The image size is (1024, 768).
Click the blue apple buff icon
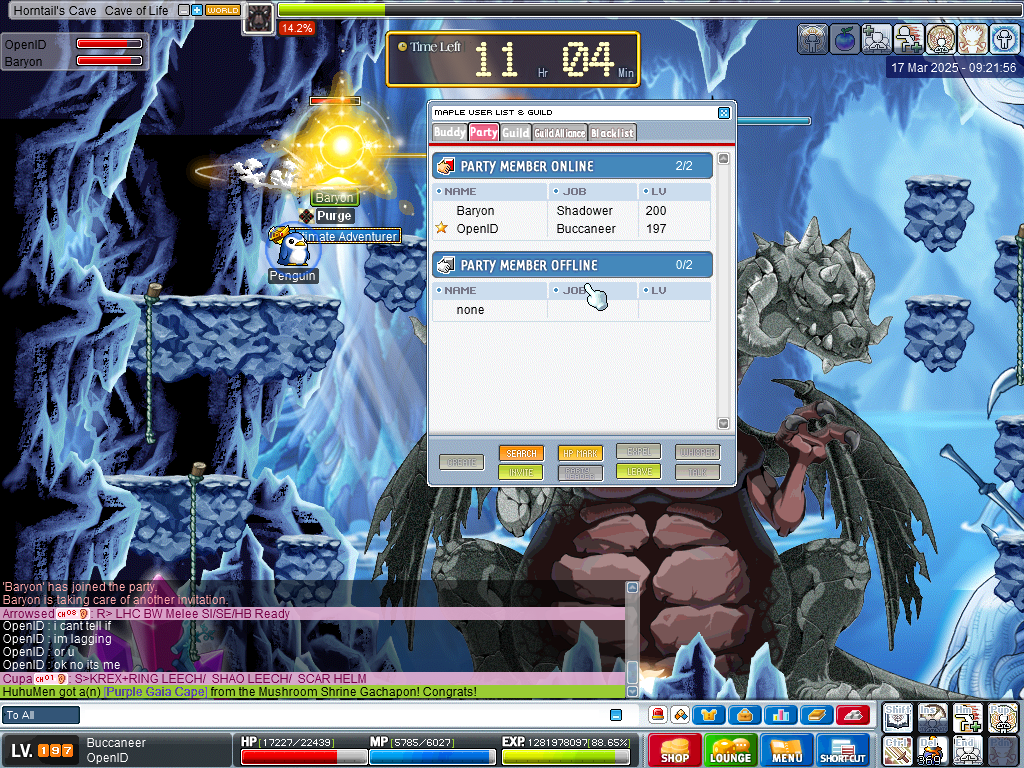844,39
